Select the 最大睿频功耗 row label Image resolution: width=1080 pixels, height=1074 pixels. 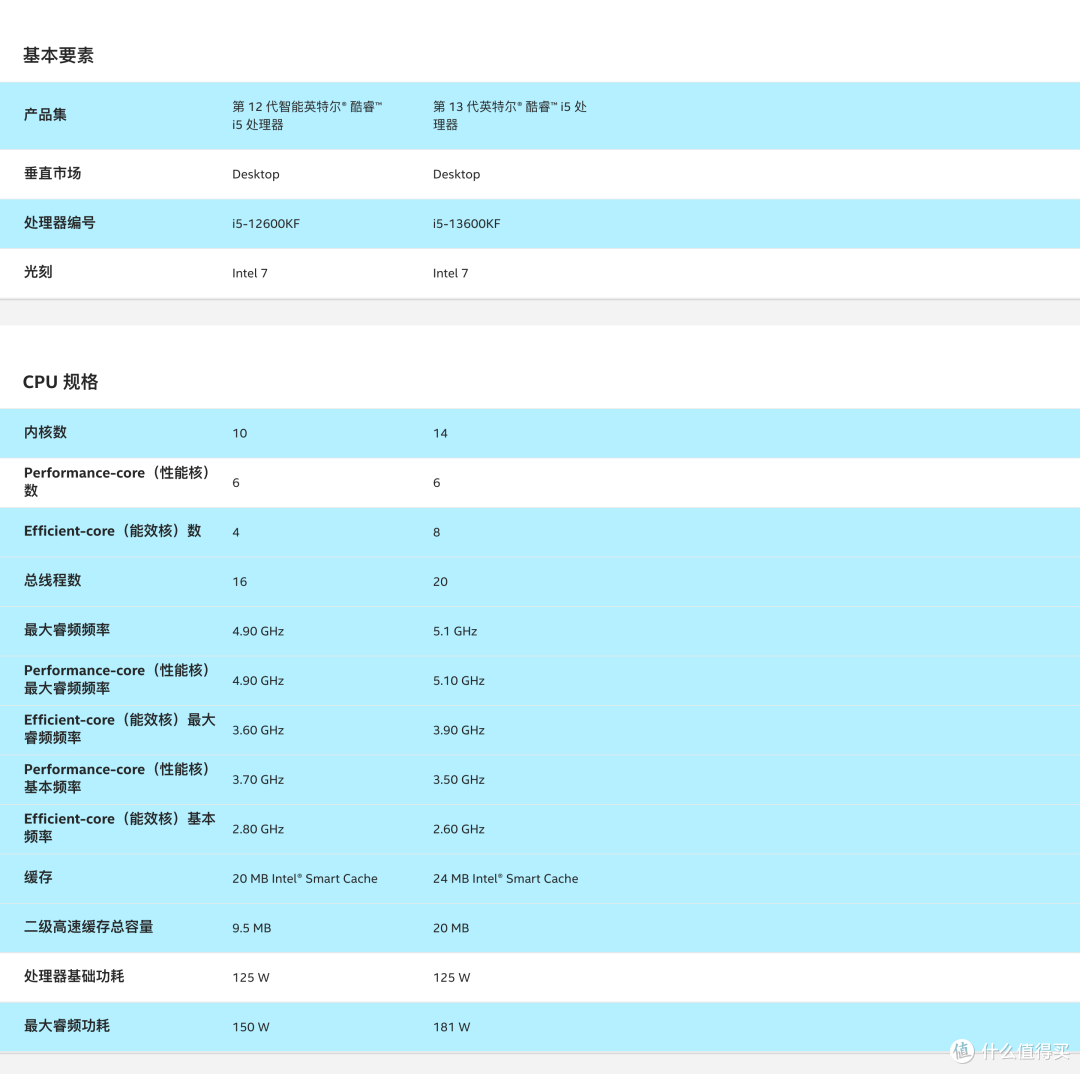point(67,1026)
